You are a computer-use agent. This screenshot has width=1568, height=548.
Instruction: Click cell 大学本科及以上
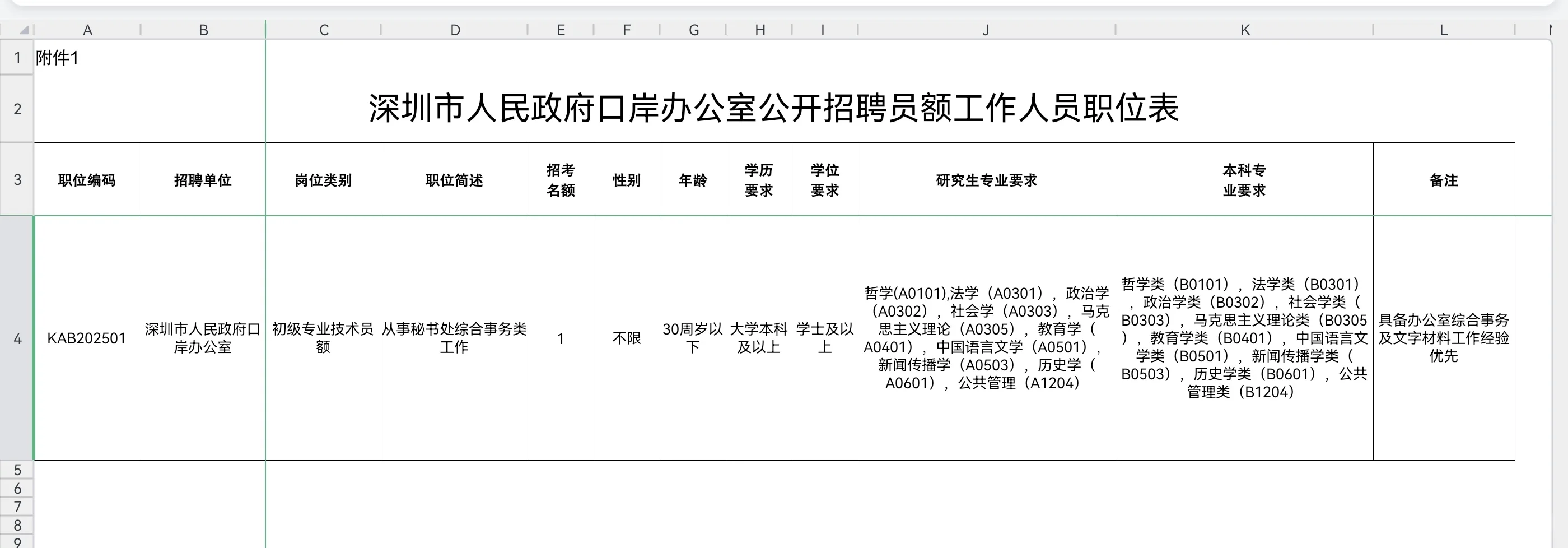[x=760, y=338]
